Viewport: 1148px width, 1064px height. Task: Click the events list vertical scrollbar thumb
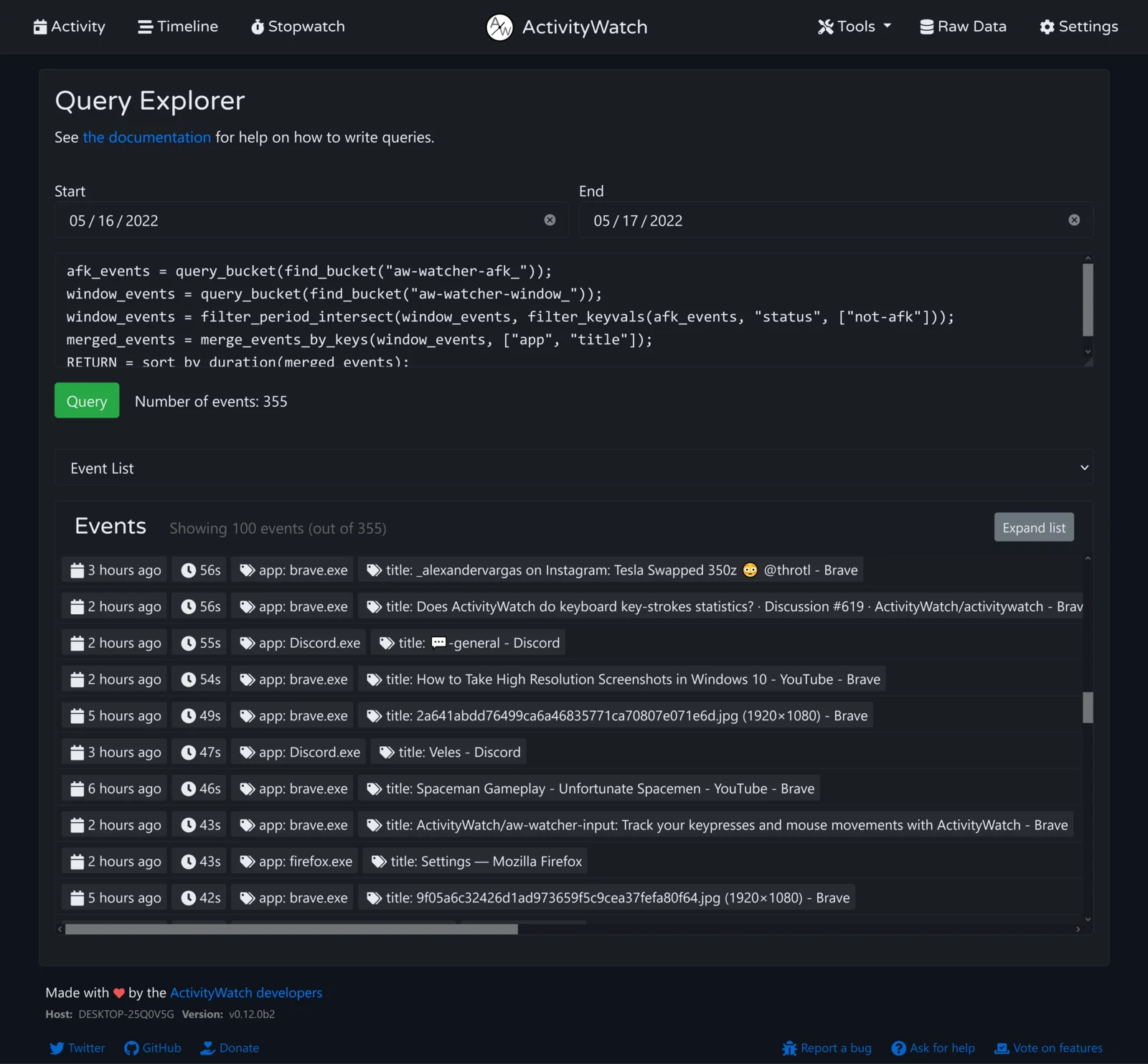1088,707
